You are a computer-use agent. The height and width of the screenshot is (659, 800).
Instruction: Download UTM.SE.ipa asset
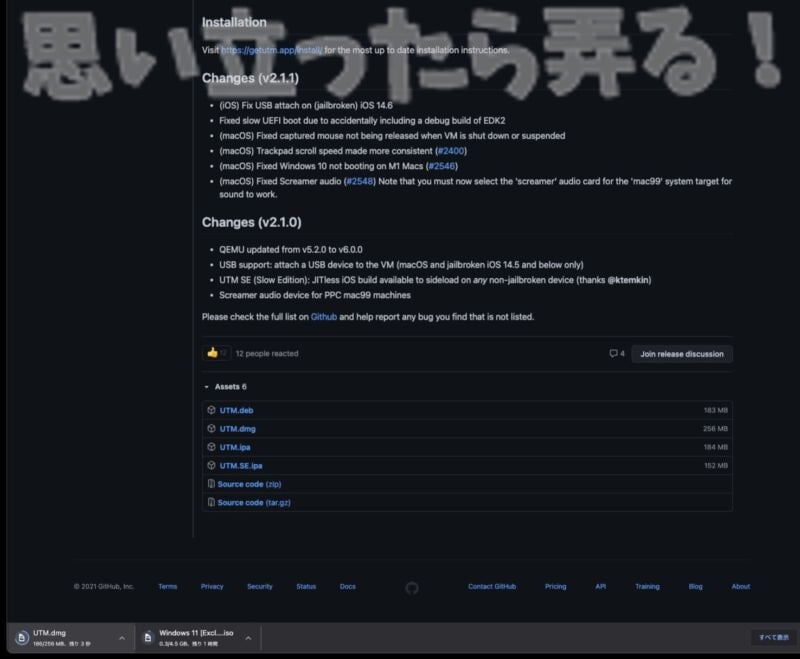(x=241, y=466)
